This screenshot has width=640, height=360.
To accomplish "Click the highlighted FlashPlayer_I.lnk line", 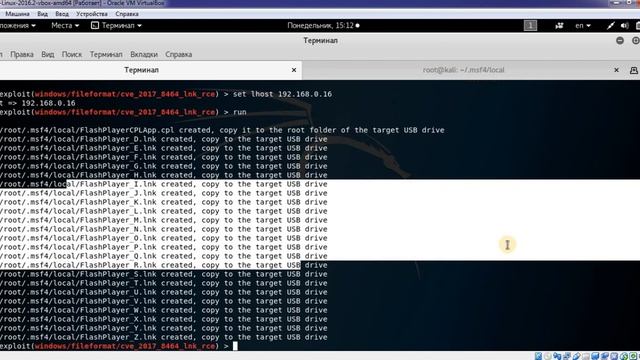I will pos(163,184).
